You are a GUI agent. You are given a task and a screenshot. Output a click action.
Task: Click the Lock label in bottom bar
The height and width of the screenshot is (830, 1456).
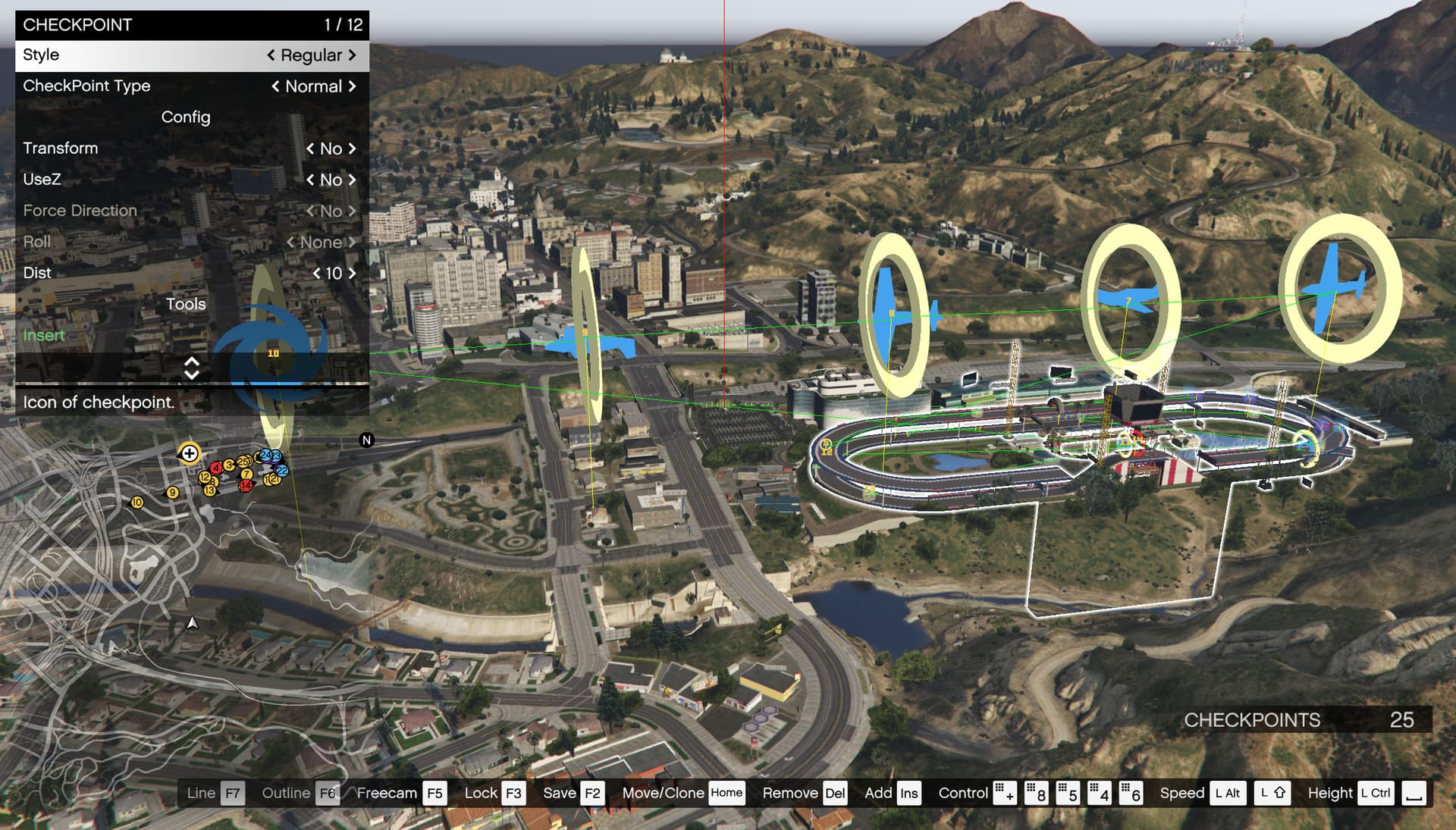point(481,793)
